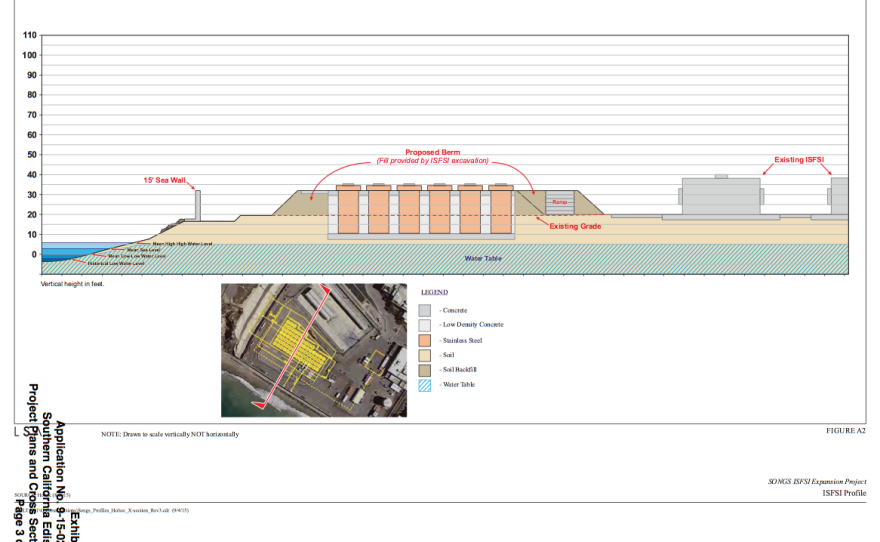880x542 pixels.
Task: Select the "Proposed Berm" annotation text
Action: click(x=433, y=153)
